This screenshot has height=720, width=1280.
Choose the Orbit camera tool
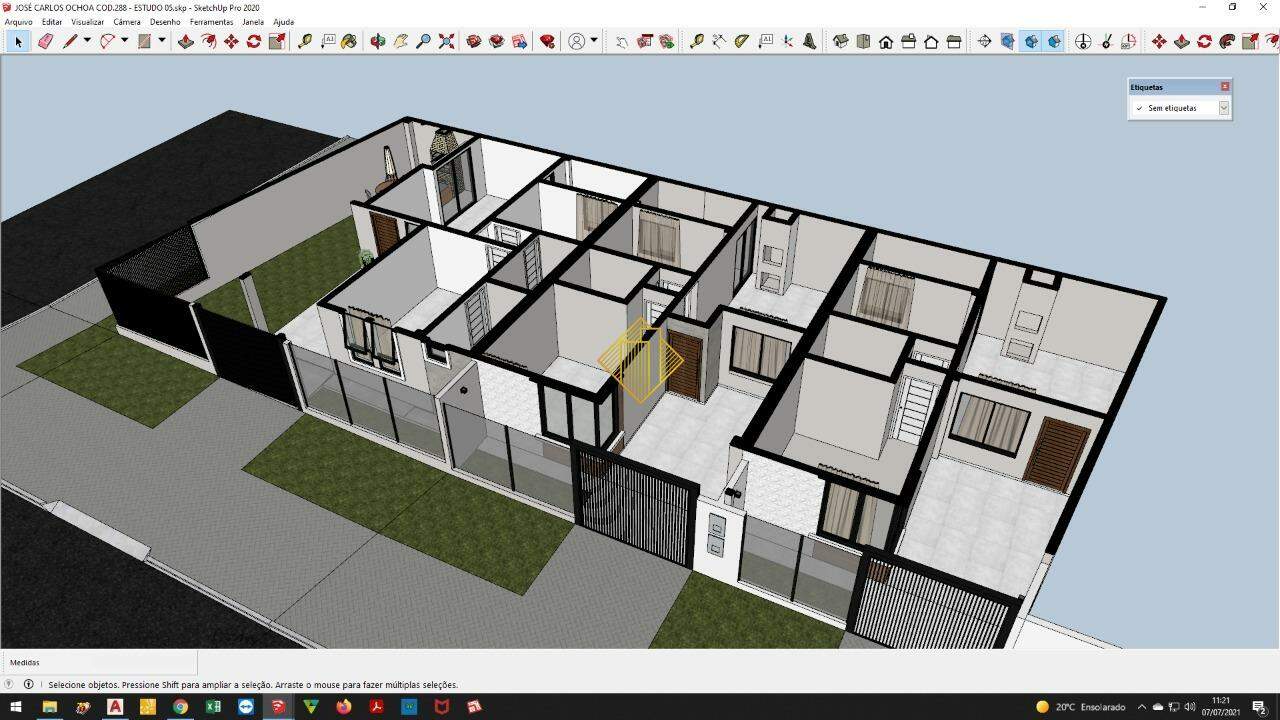tap(377, 41)
